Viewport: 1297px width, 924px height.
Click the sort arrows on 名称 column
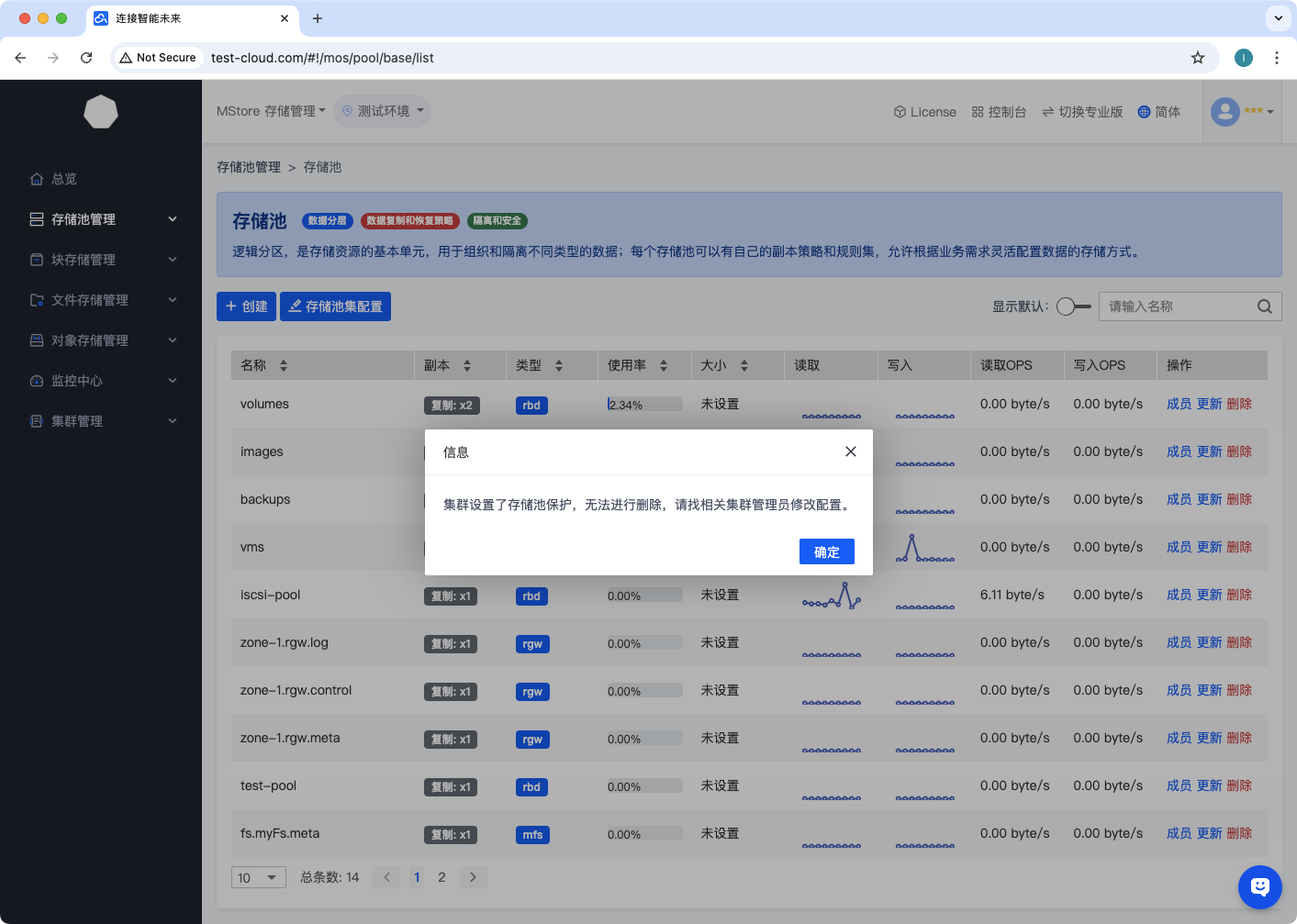coord(284,365)
